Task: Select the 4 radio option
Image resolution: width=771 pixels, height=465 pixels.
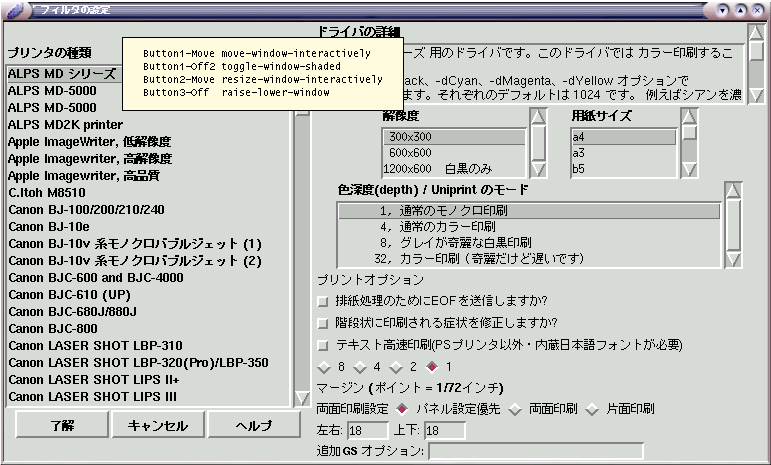Action: point(360,367)
